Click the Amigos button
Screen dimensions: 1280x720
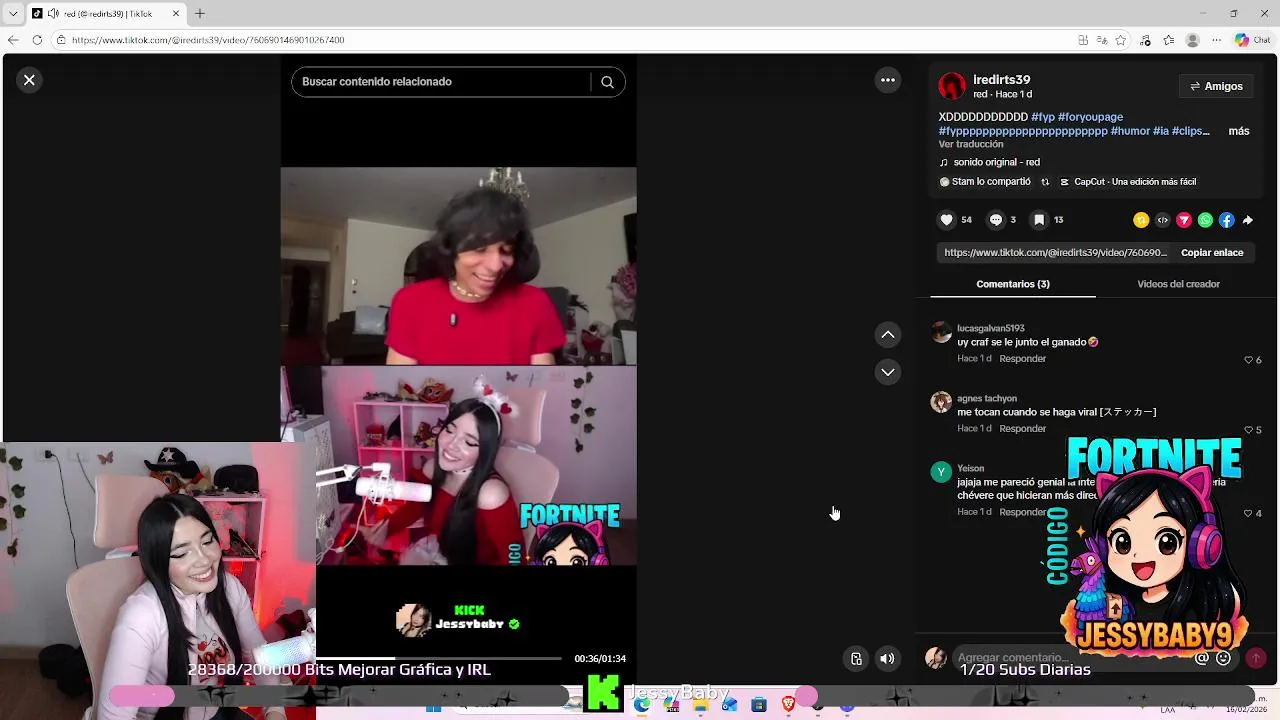click(1216, 86)
